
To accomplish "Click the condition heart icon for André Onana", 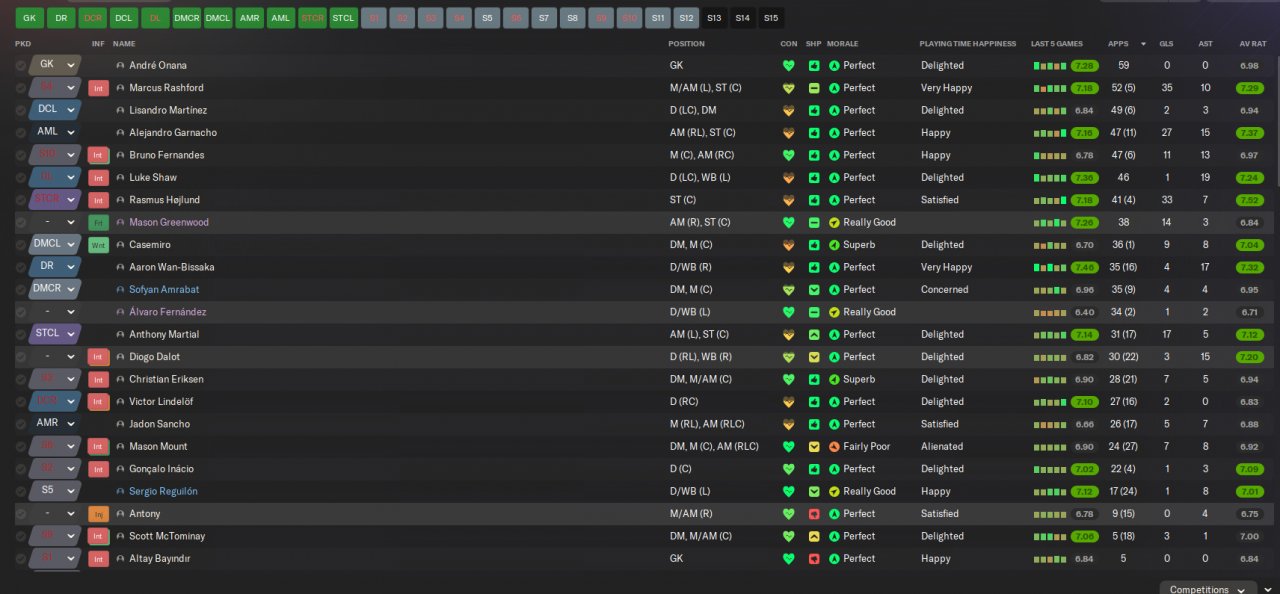I will pos(788,65).
